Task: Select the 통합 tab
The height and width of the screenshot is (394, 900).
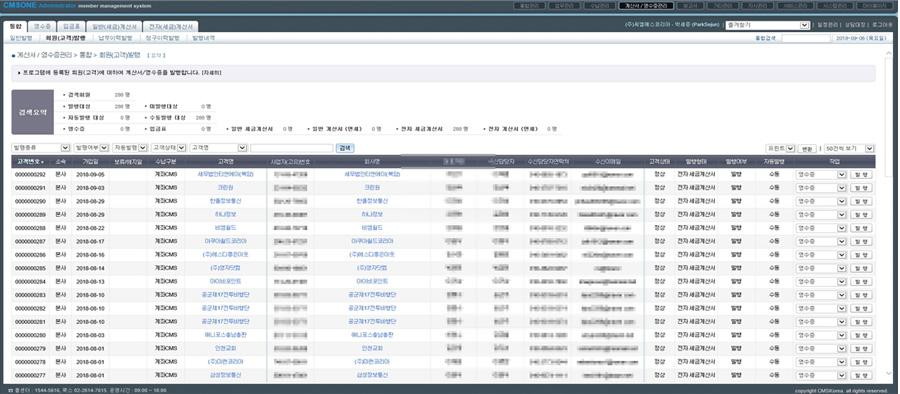Action: pyautogui.click(x=15, y=26)
